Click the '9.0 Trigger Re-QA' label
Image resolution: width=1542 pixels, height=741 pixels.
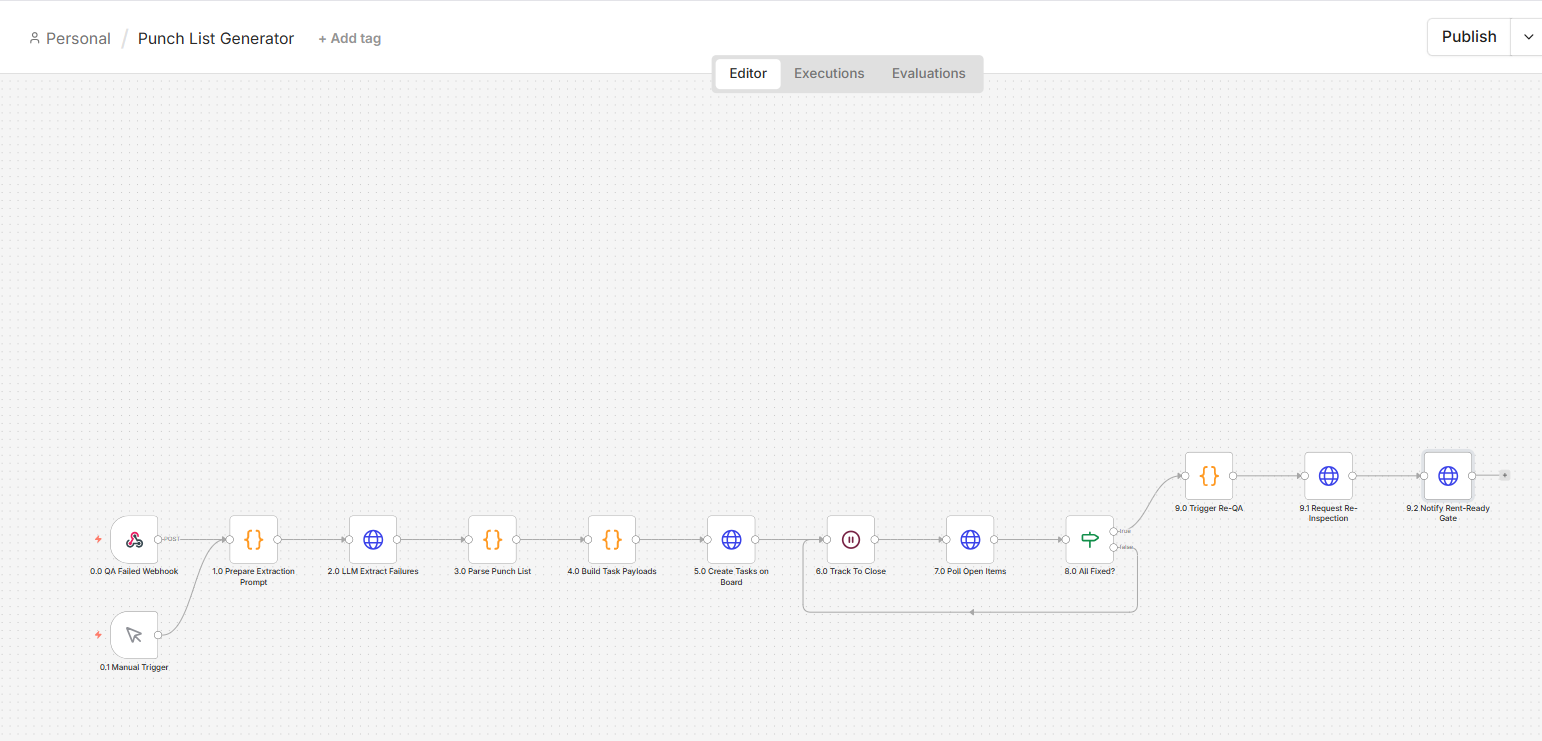pos(1209,508)
